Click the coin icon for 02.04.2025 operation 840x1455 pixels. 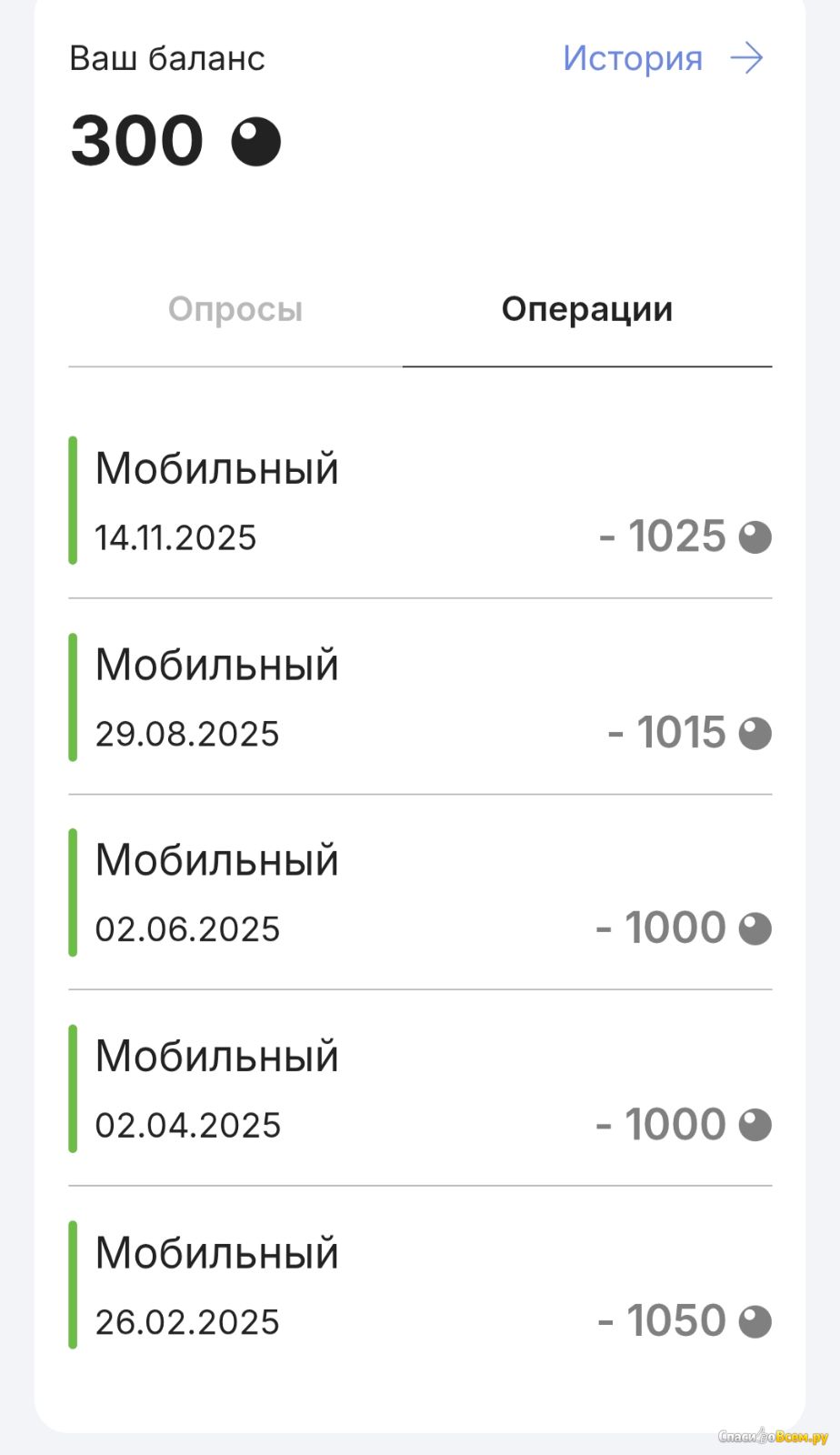pos(755,1126)
